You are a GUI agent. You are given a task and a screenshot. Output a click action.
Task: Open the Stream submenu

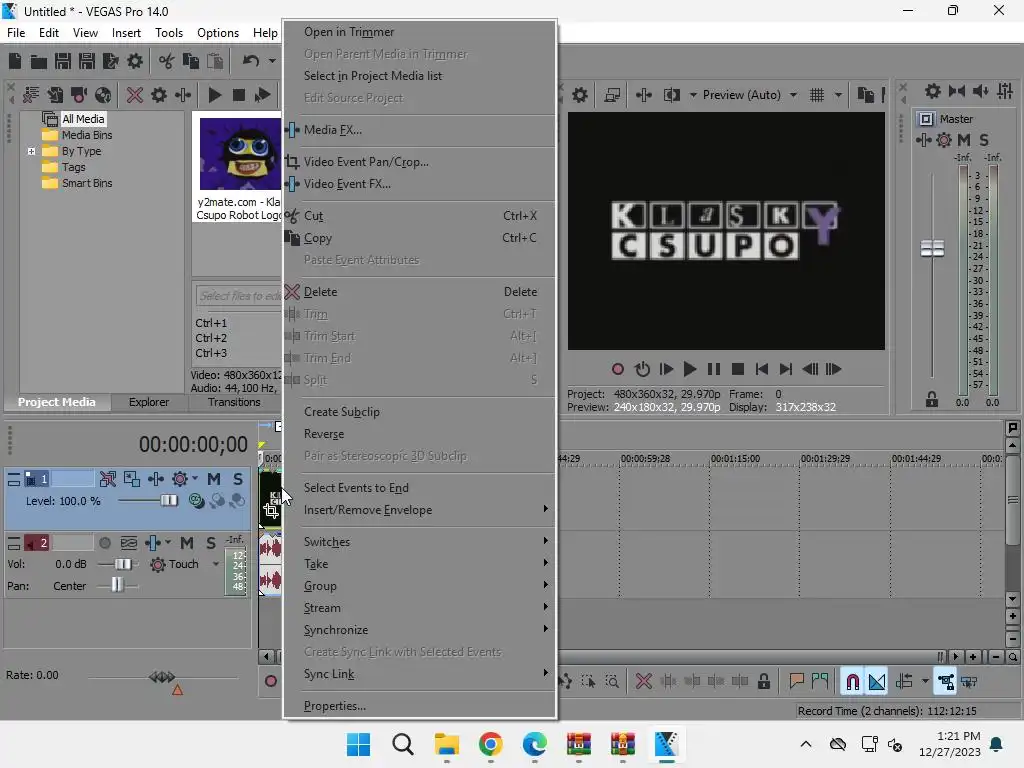(420, 608)
